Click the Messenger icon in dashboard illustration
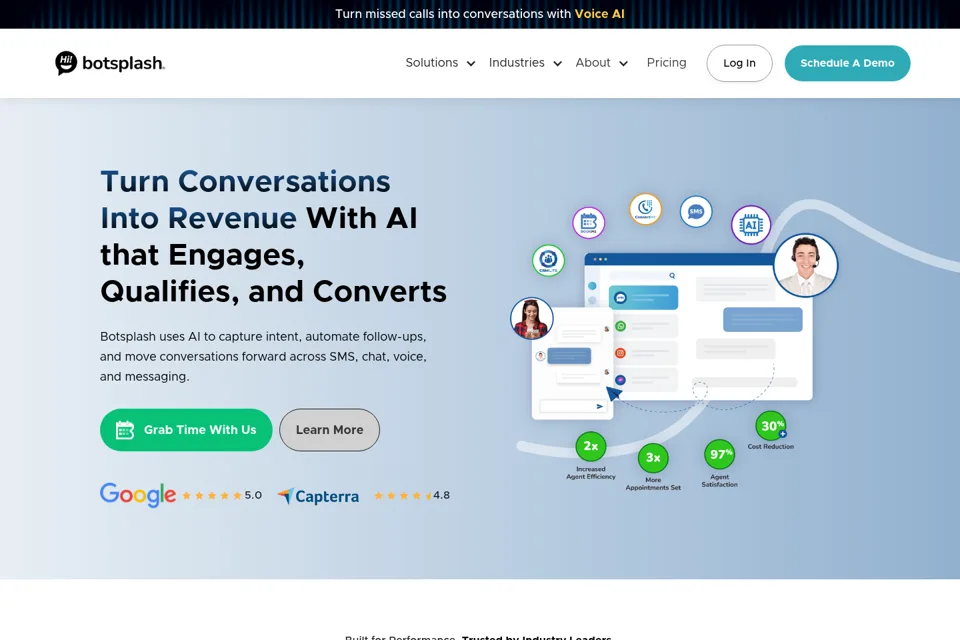The height and width of the screenshot is (640, 960). pos(620,380)
